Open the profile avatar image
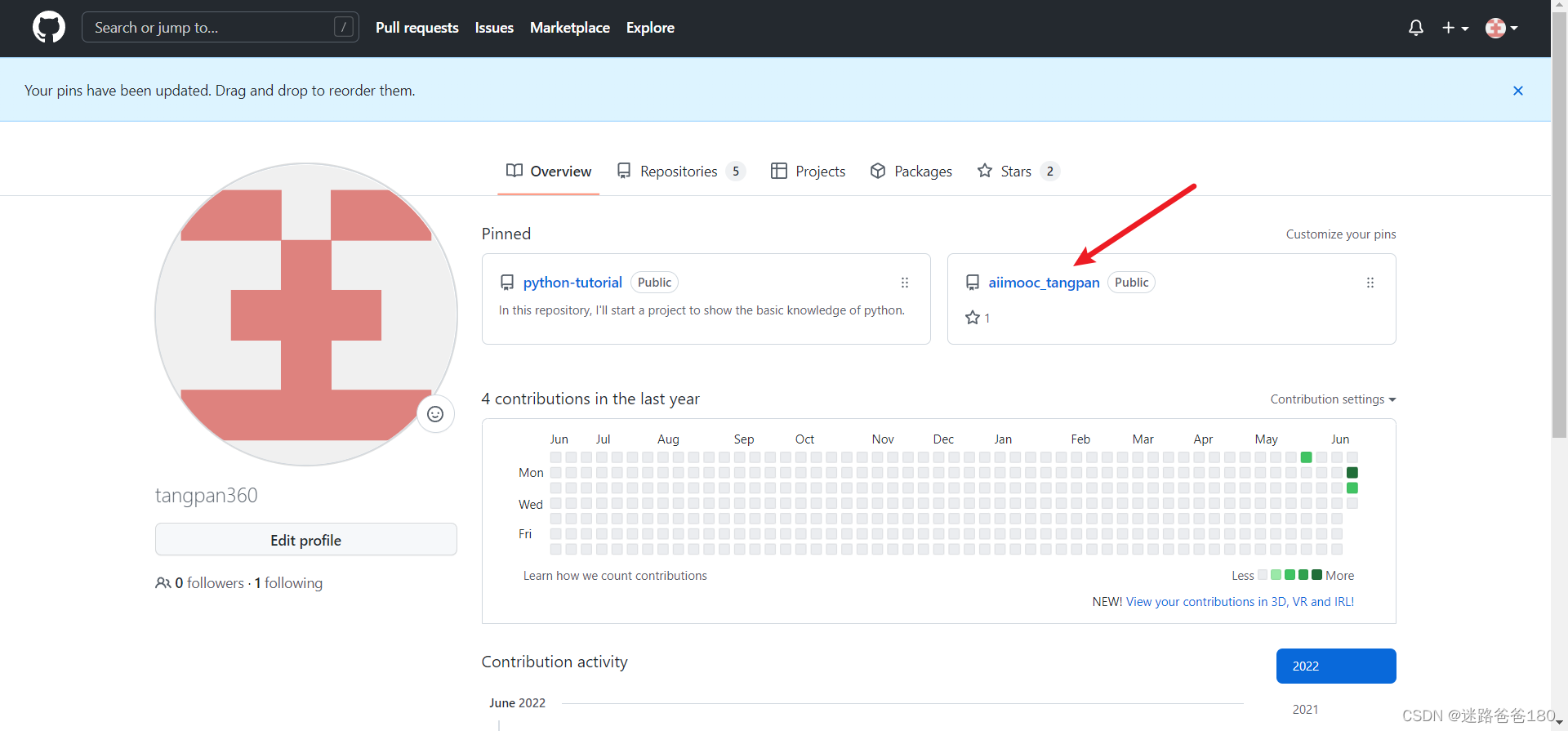Image resolution: width=1568 pixels, height=731 pixels. click(x=306, y=314)
